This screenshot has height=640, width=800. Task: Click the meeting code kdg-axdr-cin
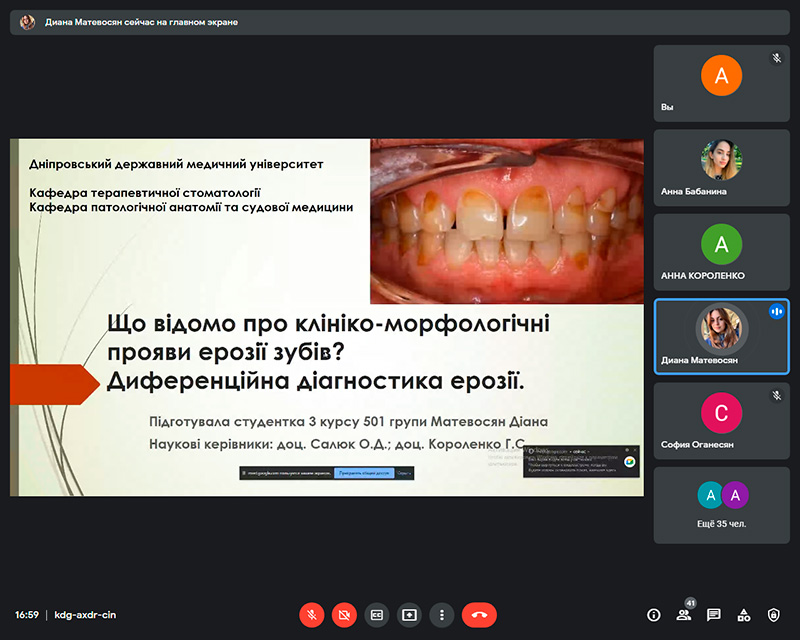click(85, 615)
